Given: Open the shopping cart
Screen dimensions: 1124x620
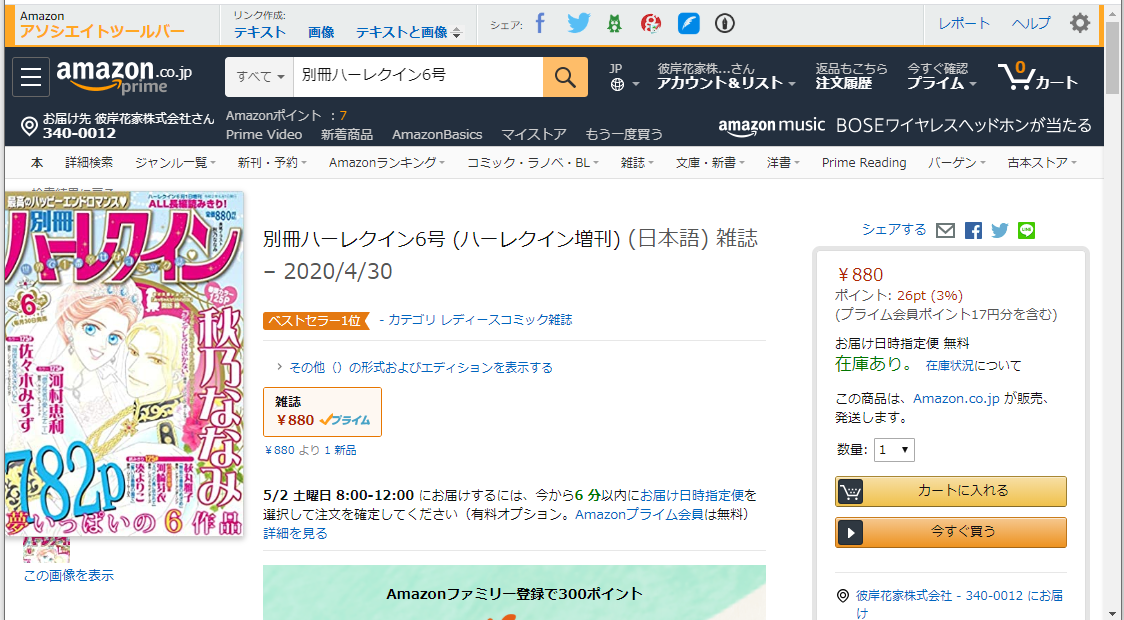Looking at the screenshot, I should 1037,77.
